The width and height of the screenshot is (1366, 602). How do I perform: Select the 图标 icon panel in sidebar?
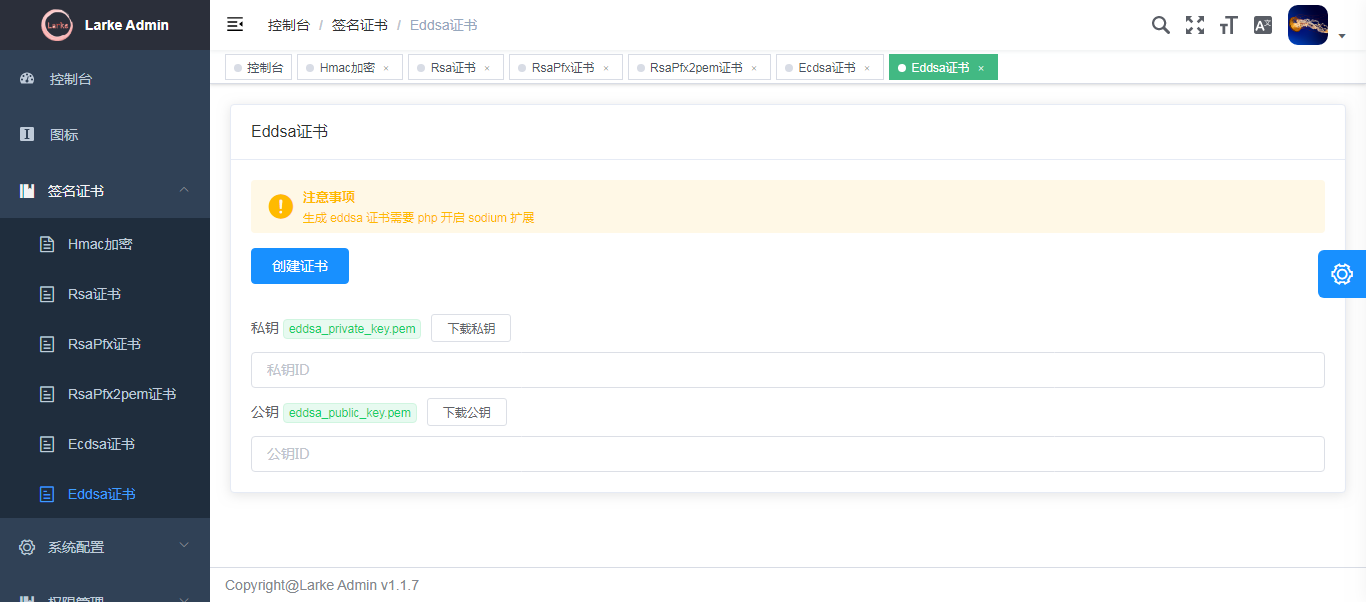click(x=27, y=134)
